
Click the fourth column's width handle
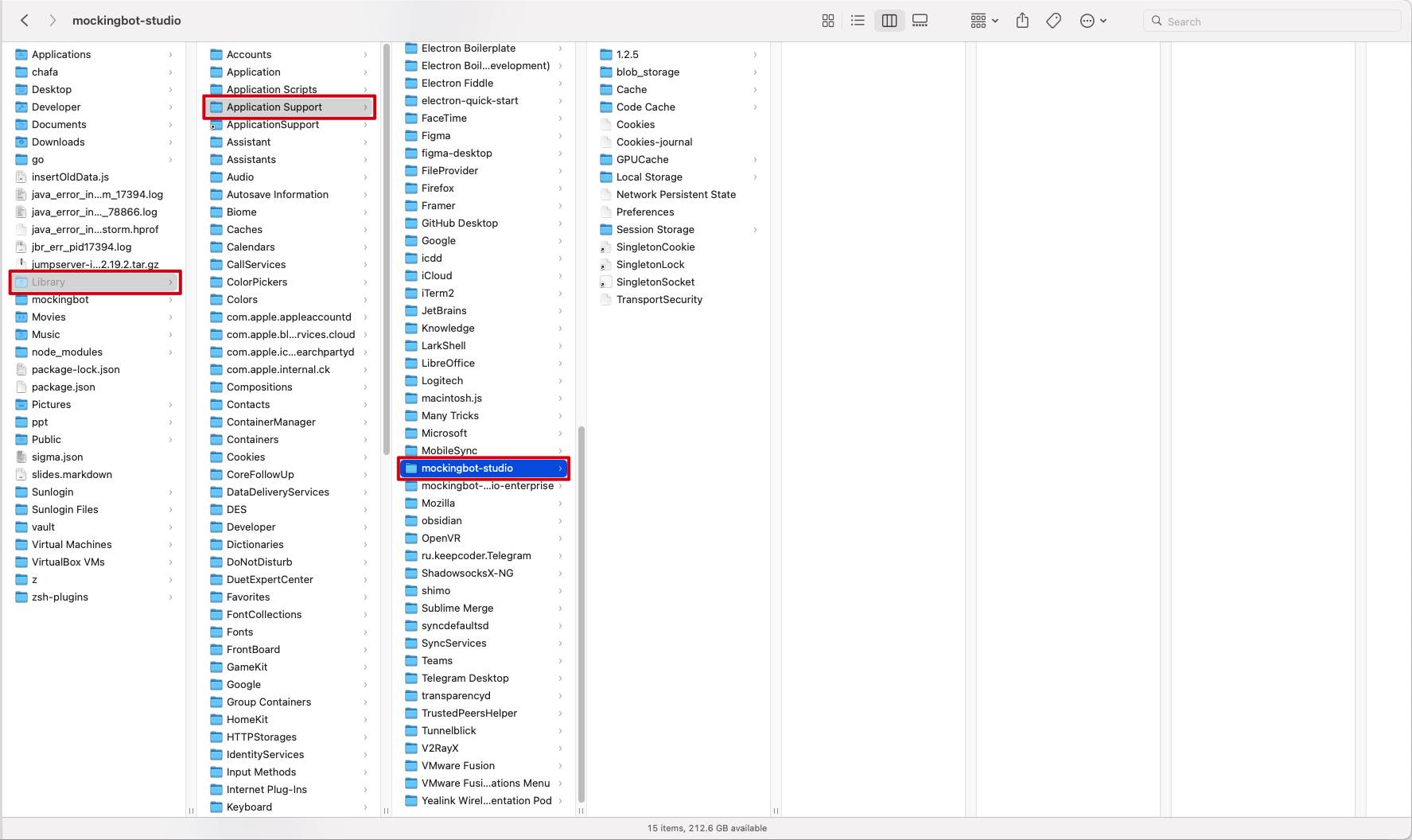coord(776,811)
